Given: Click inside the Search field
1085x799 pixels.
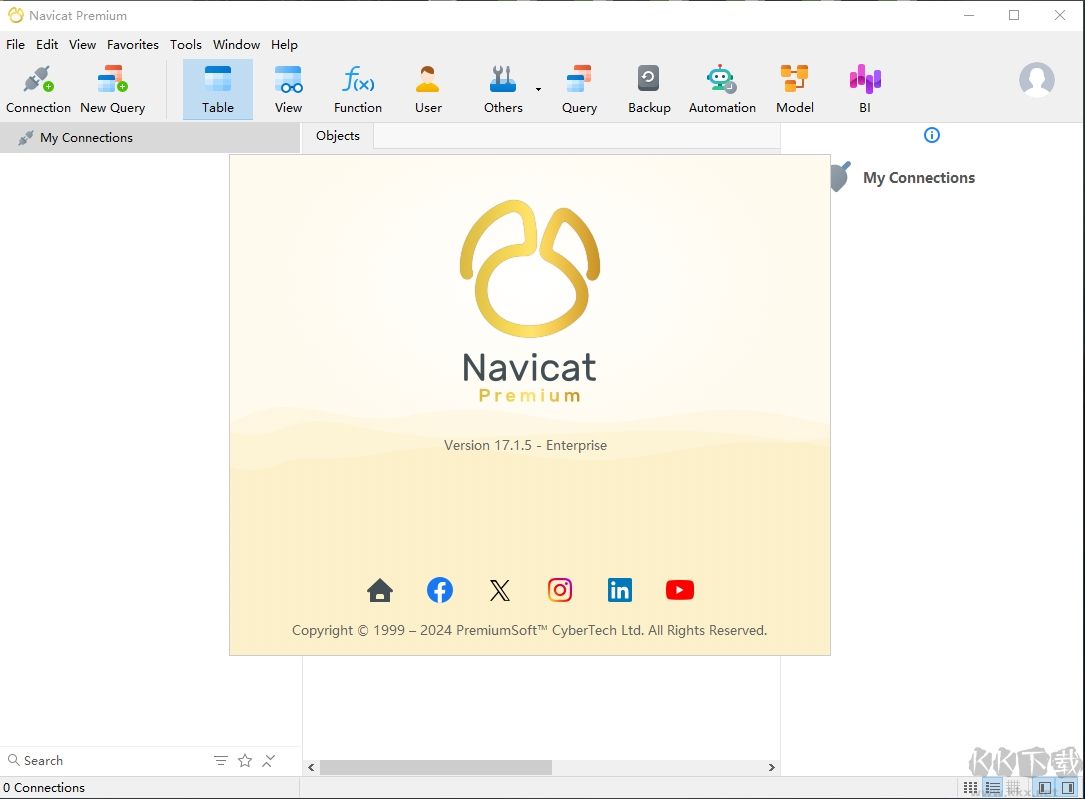Looking at the screenshot, I should 100,760.
